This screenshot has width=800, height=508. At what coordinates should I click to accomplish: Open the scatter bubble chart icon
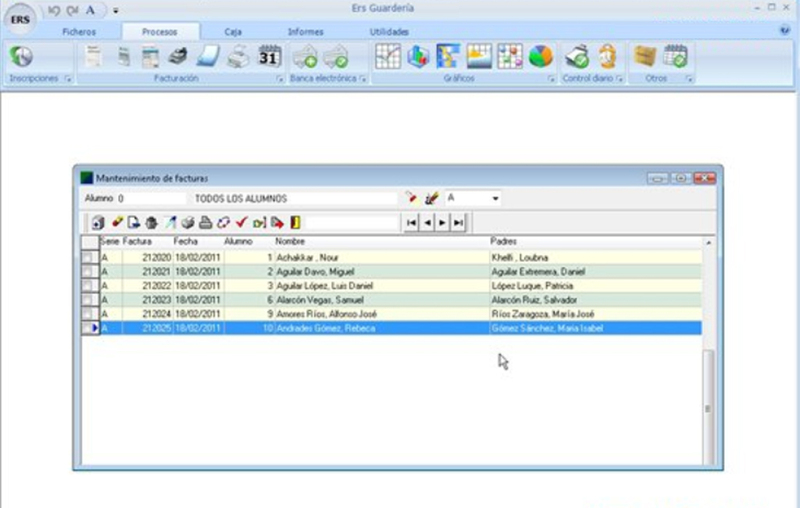click(510, 56)
